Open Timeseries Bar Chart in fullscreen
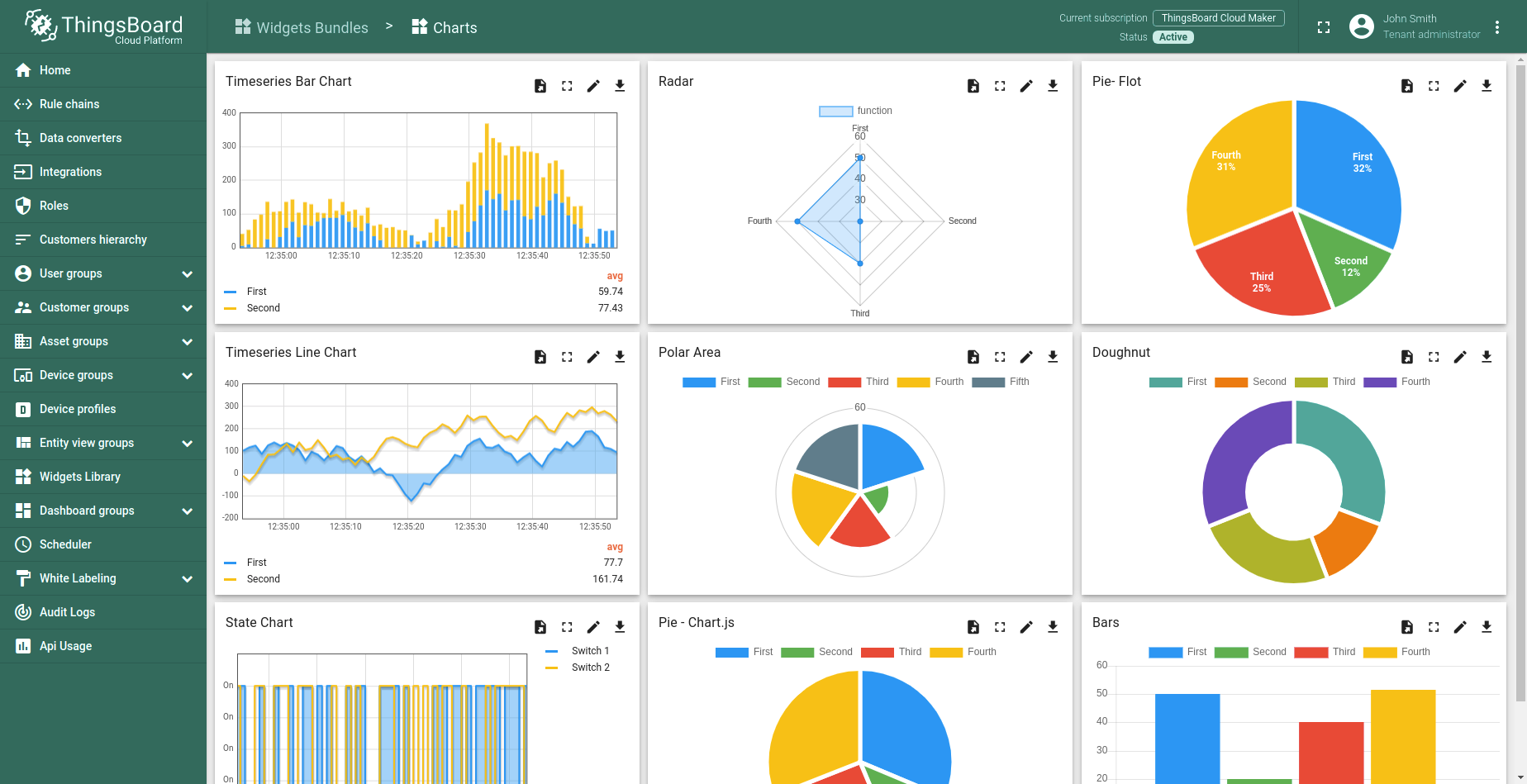 click(x=567, y=86)
